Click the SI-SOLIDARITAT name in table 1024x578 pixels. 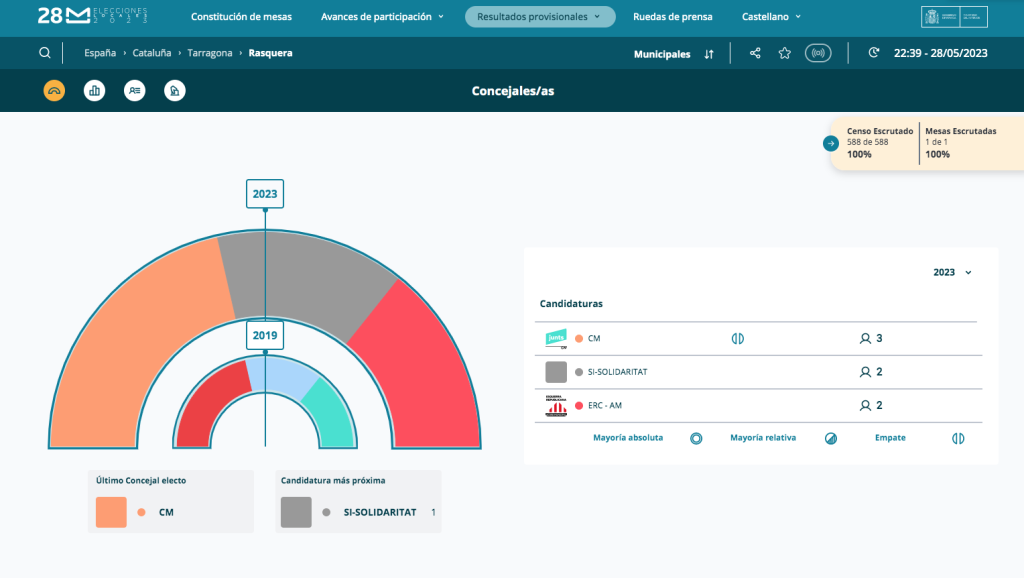(x=617, y=372)
